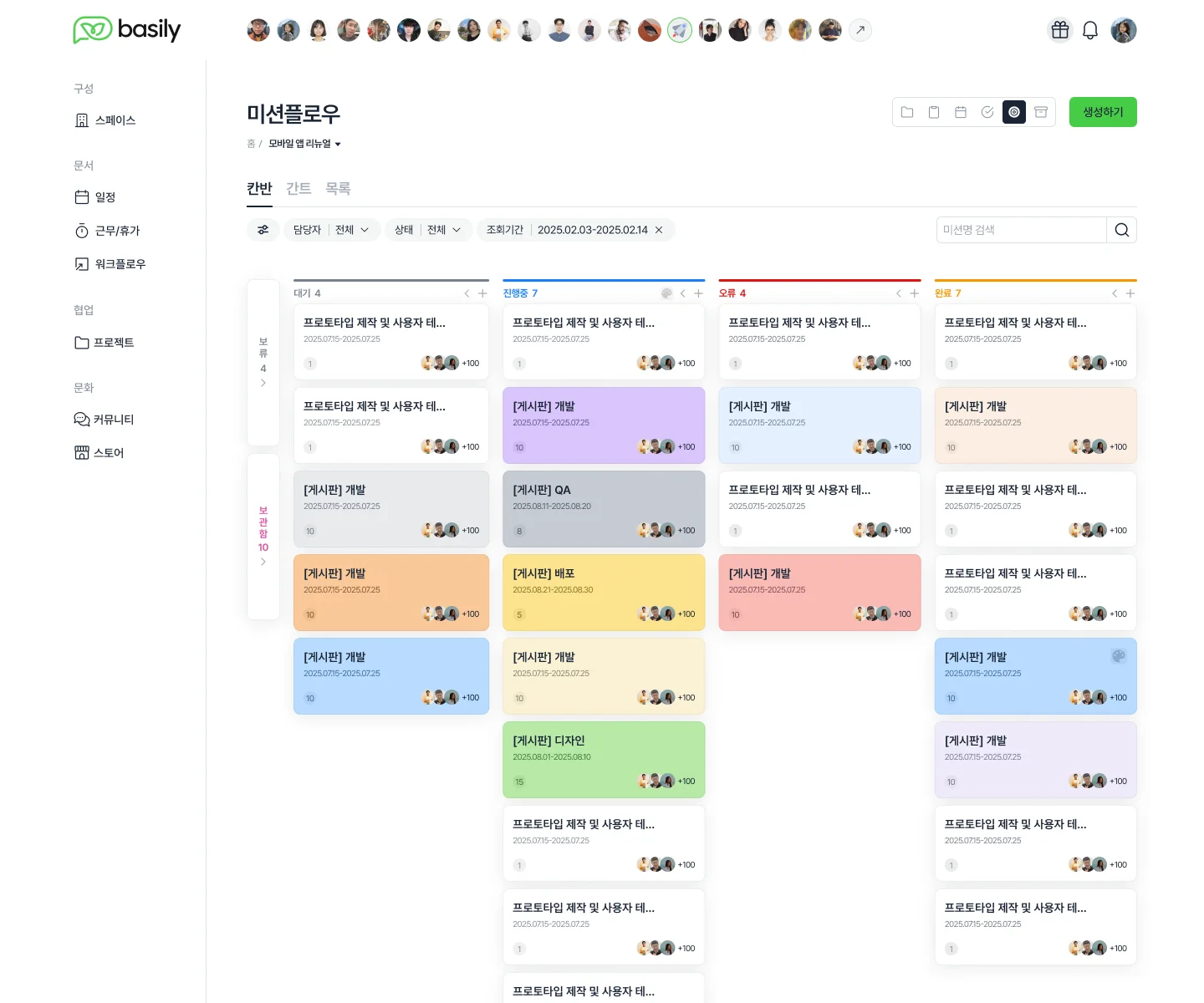The image size is (1204, 1003).
Task: Click the arrow icon after the member avatars
Action: tap(860, 30)
